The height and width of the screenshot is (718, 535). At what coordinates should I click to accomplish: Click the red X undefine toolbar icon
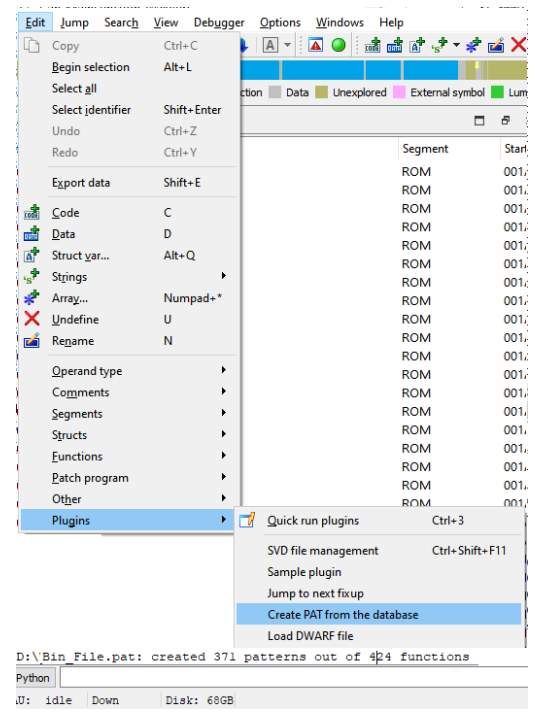(x=519, y=45)
